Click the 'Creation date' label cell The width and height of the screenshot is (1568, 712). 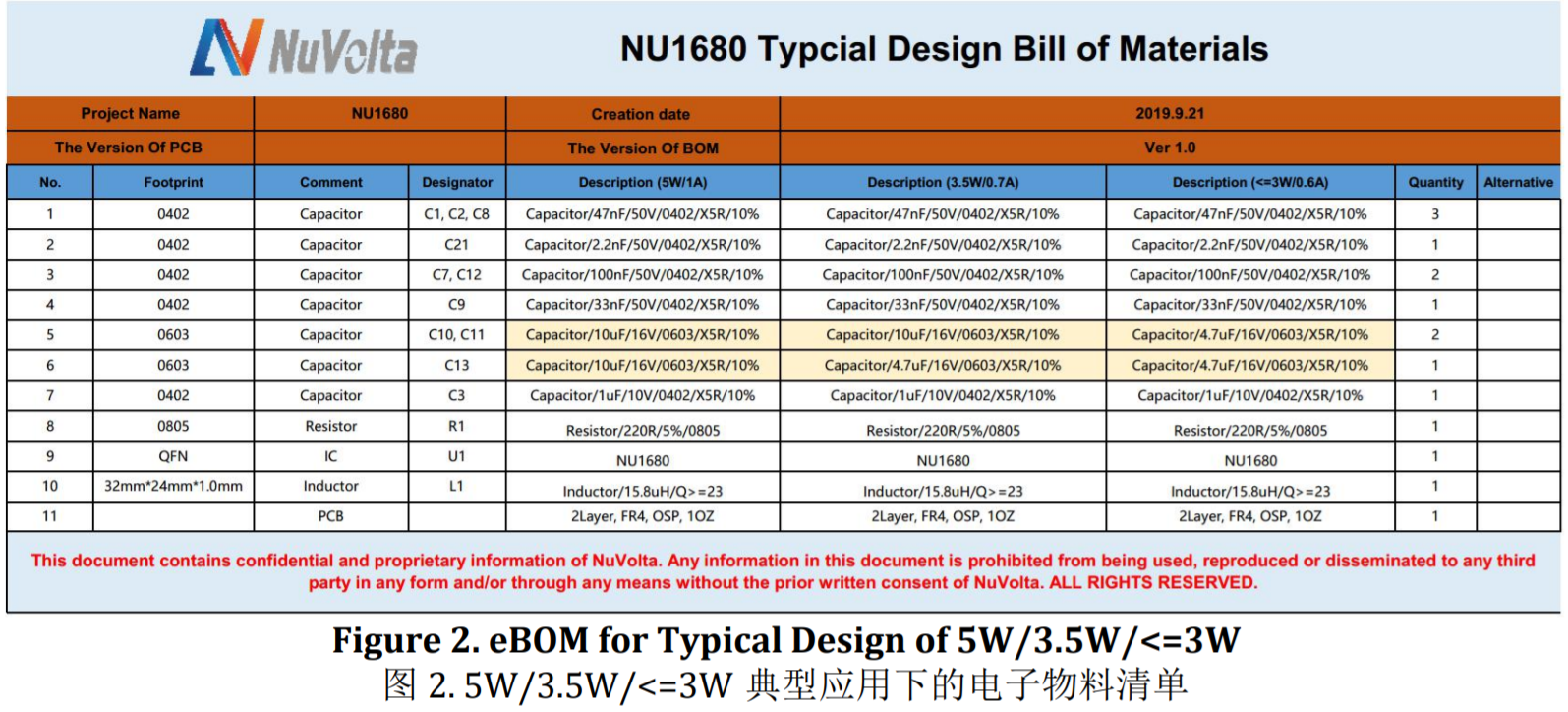[x=641, y=114]
